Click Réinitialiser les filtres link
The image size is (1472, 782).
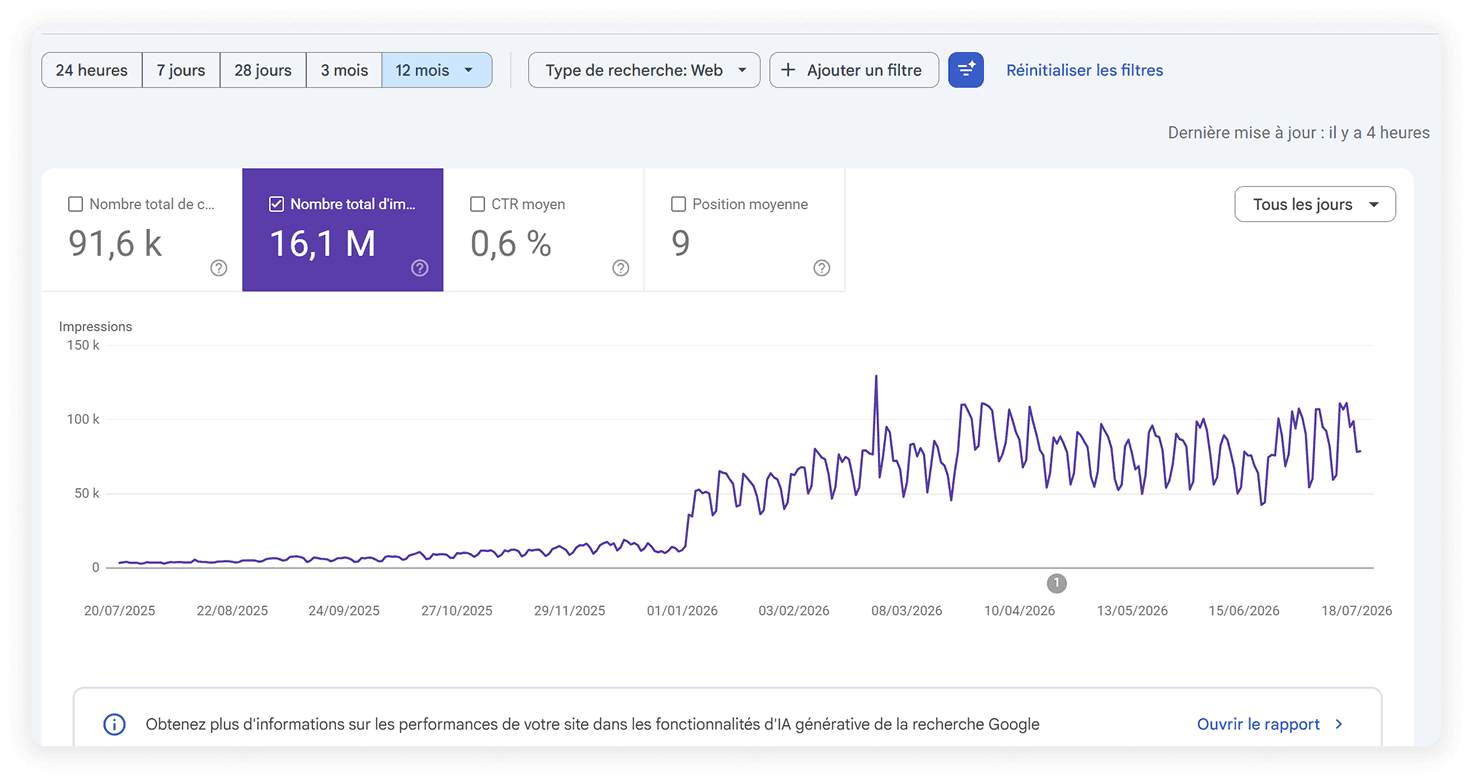(x=1084, y=70)
